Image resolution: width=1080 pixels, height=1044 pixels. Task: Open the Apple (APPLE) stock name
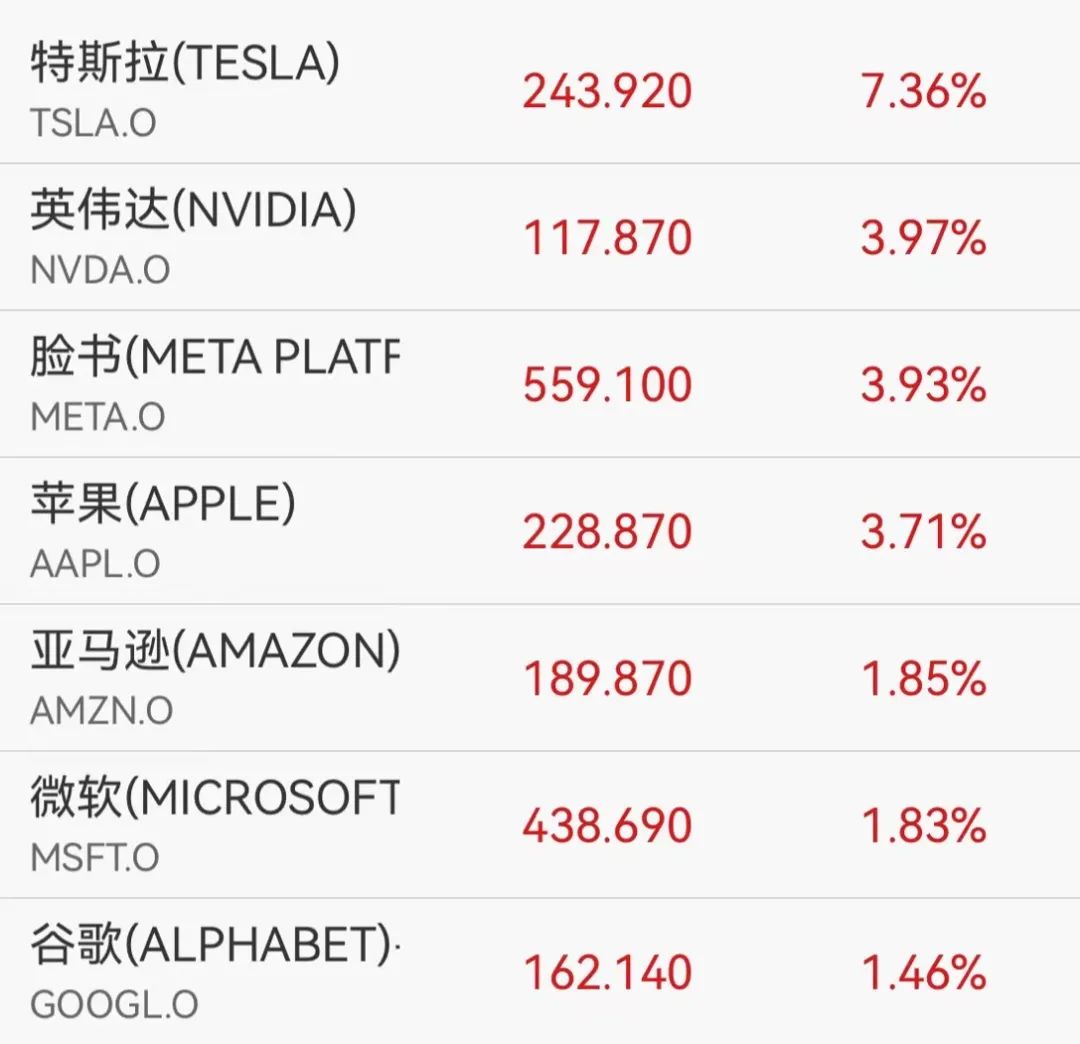coord(163,505)
